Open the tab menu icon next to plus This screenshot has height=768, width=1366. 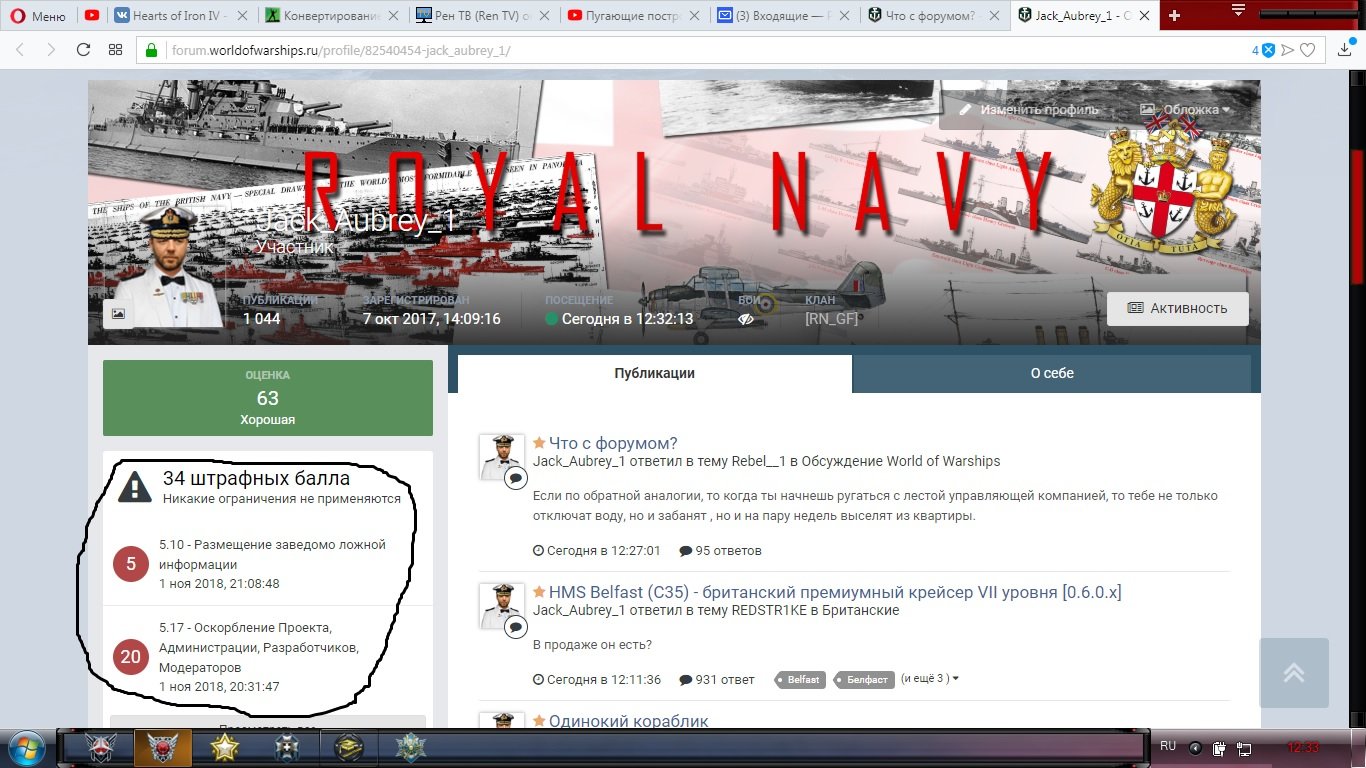[x=1238, y=11]
